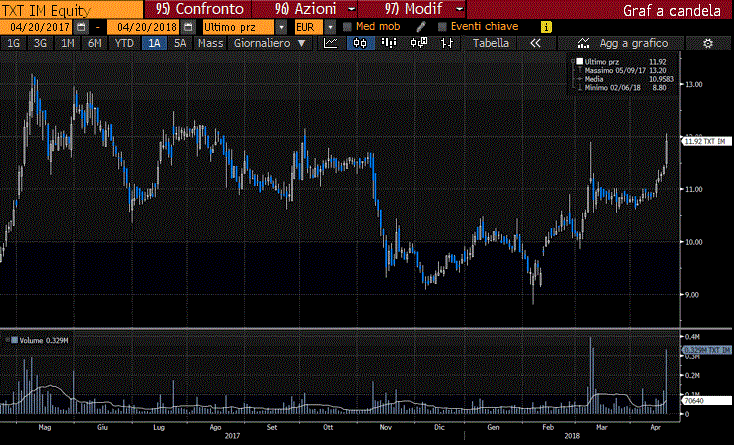Select the bar chart style icon
Viewport: 734px width, 445px height.
pyautogui.click(x=389, y=44)
